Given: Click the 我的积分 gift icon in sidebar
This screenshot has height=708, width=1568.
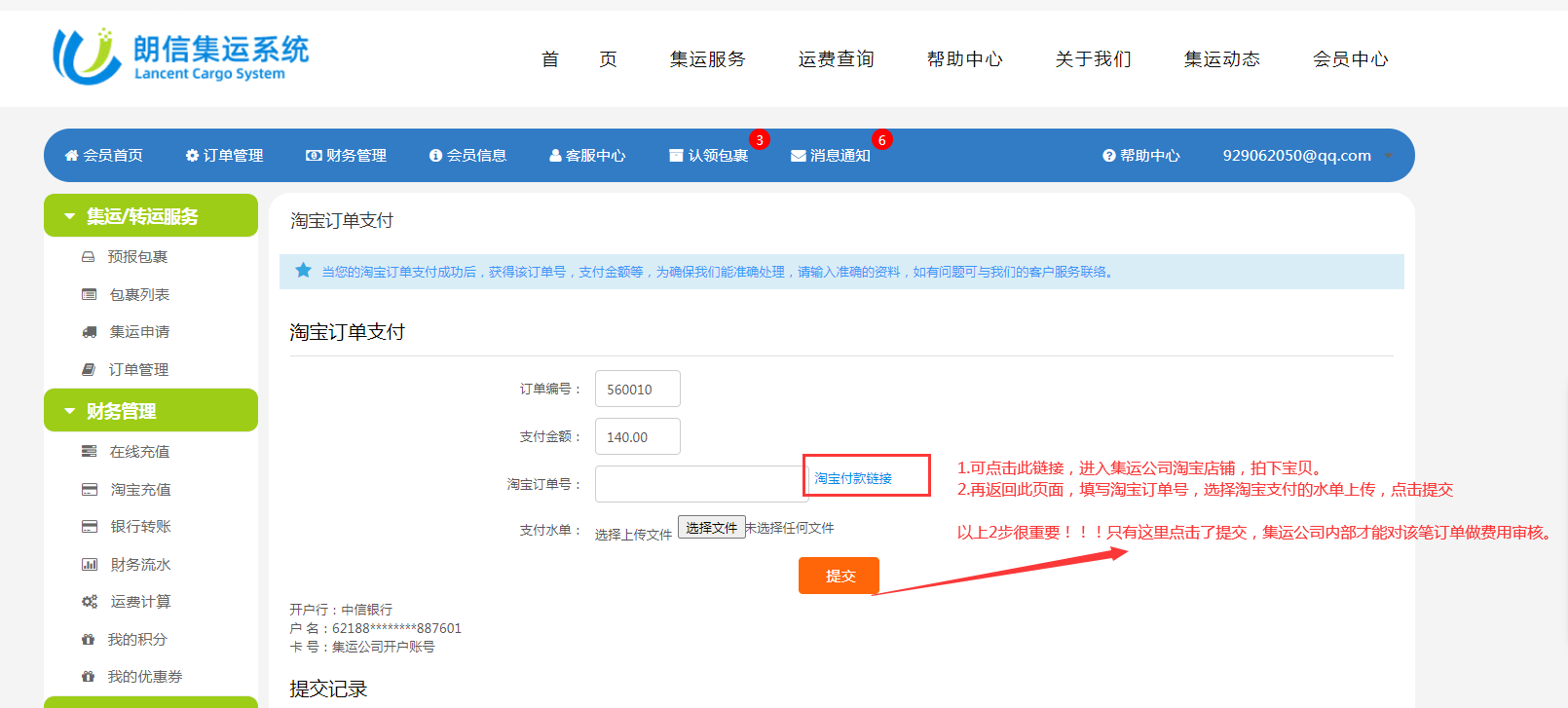Looking at the screenshot, I should 89,640.
